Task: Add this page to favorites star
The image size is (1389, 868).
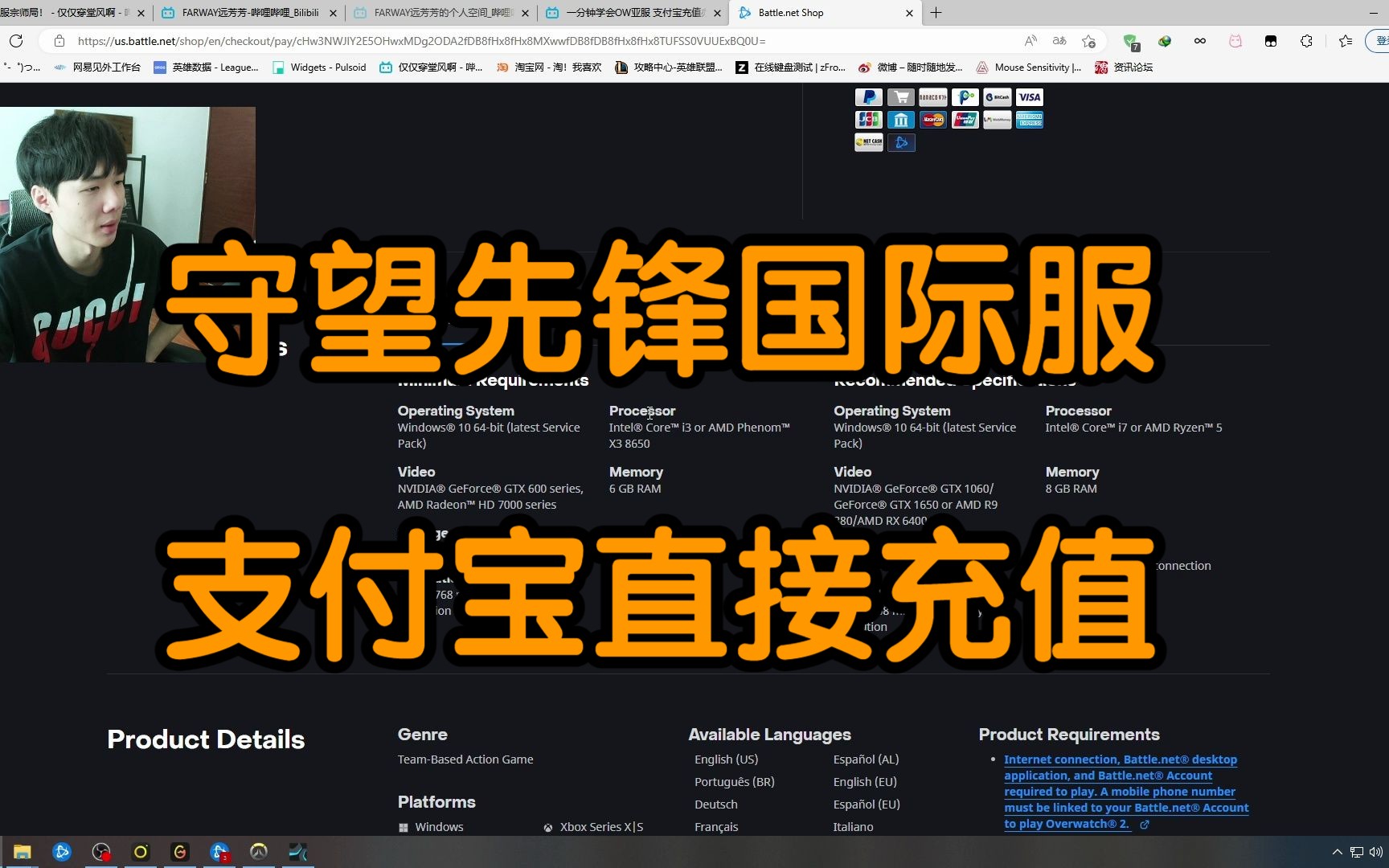Action: click(1088, 41)
